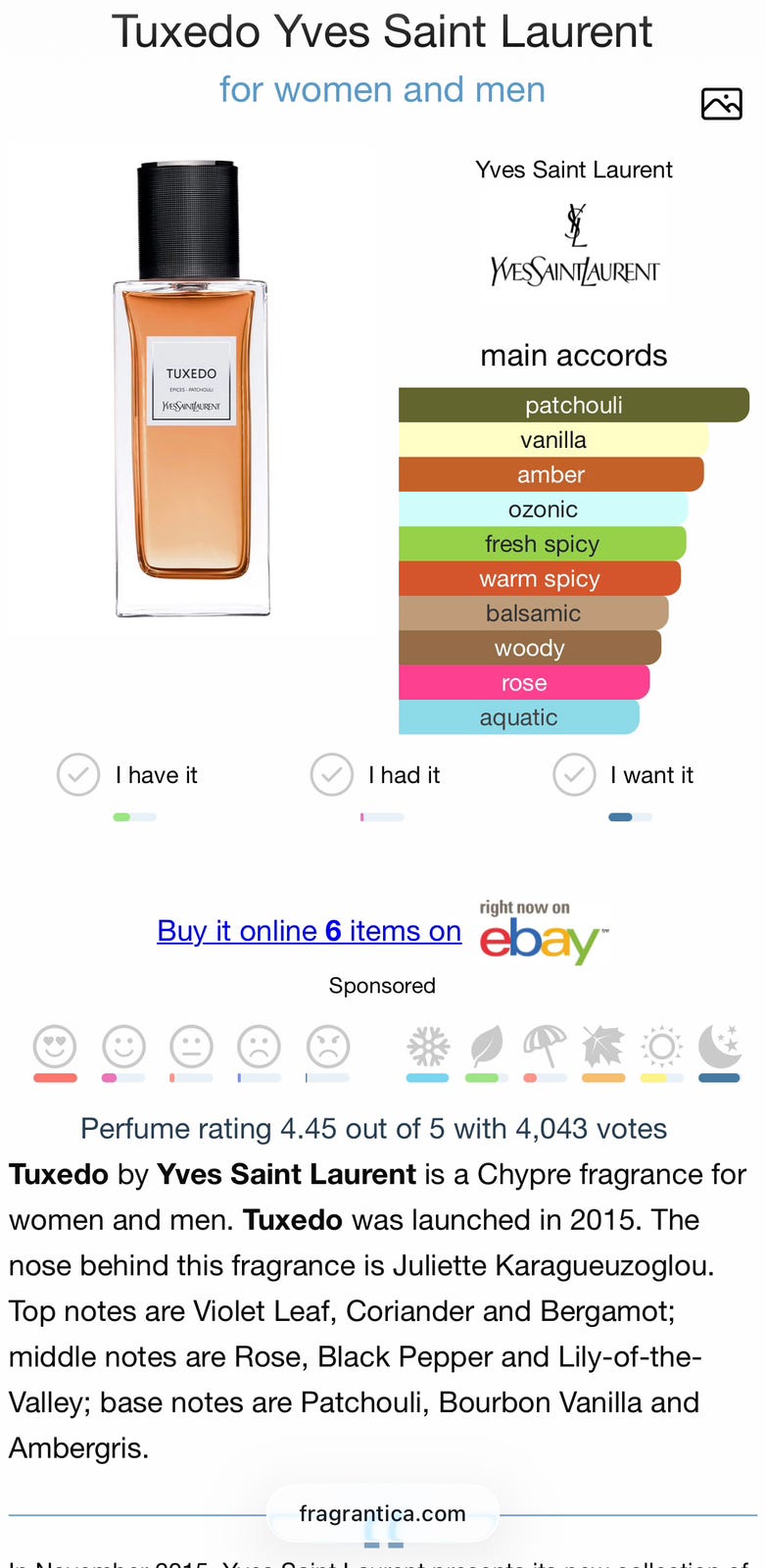Check the 'I had it' option

click(x=332, y=775)
